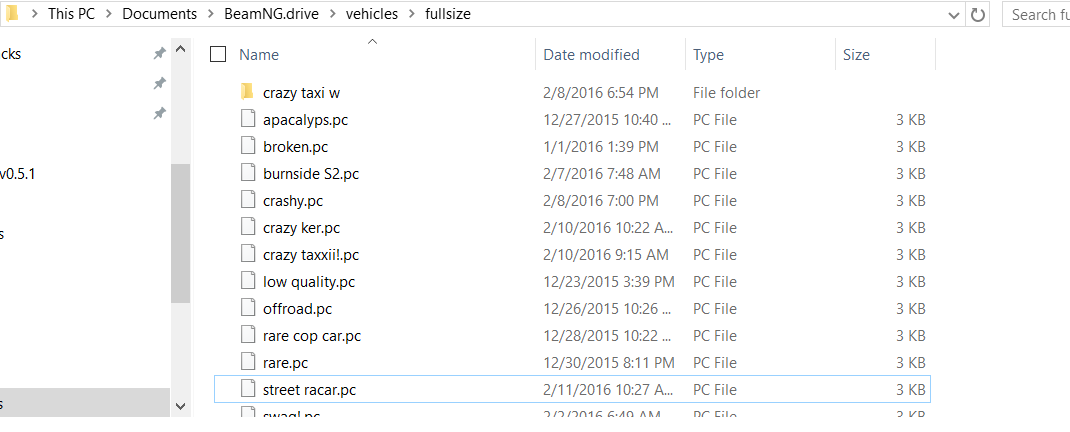Expand the chevron after This PC

(109, 14)
